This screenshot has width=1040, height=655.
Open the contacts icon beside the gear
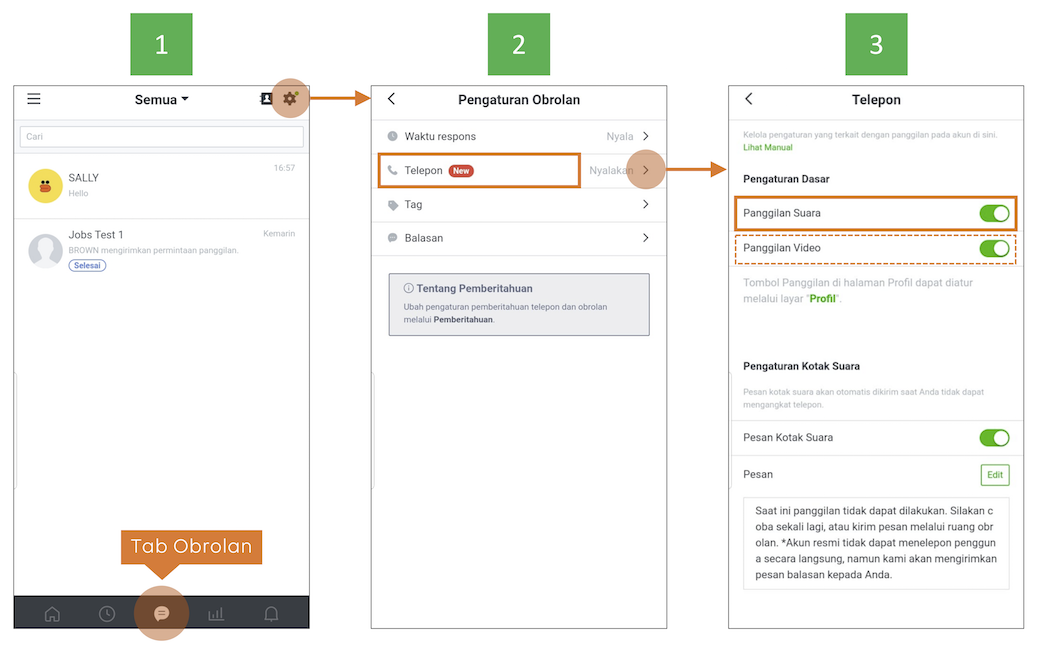[x=266, y=99]
